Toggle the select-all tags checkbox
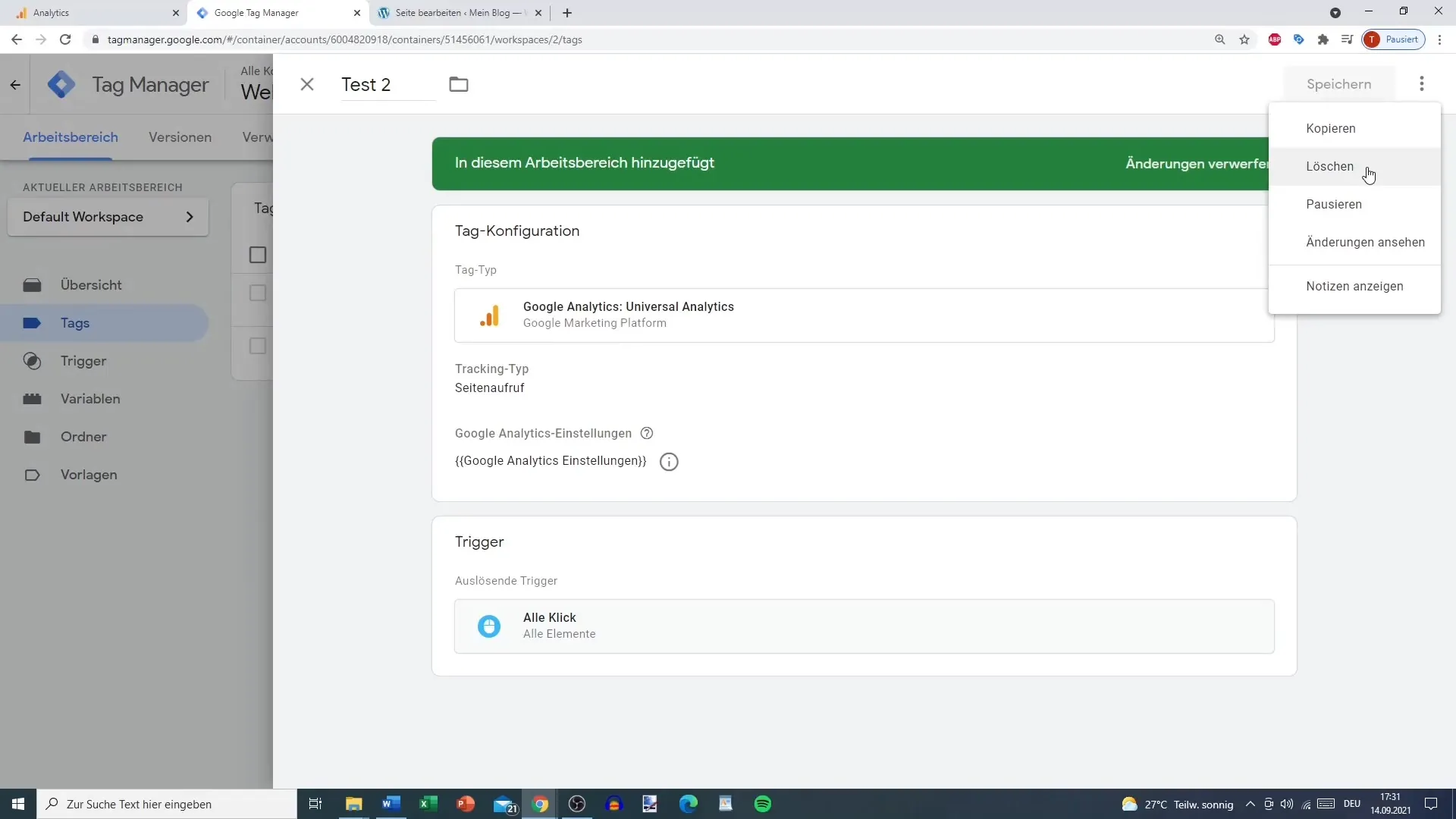Image resolution: width=1456 pixels, height=819 pixels. pyautogui.click(x=258, y=255)
